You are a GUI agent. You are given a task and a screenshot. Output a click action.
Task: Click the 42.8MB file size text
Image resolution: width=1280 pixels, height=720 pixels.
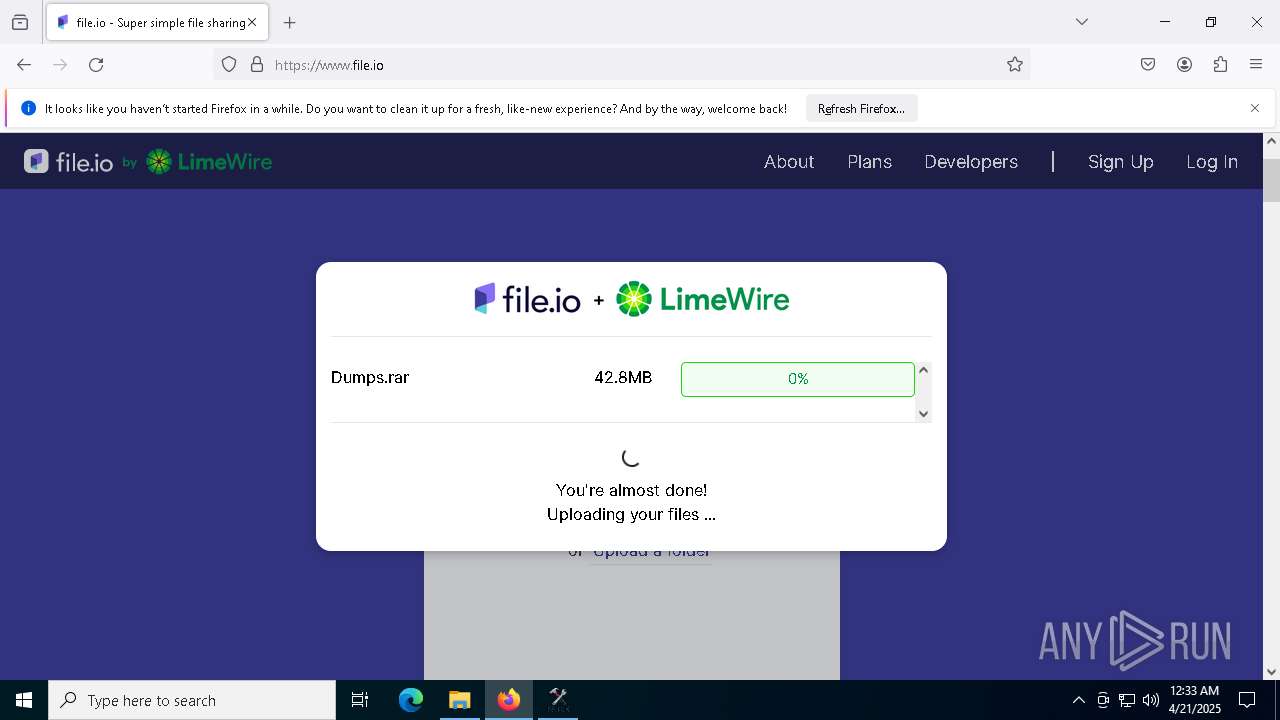(623, 378)
